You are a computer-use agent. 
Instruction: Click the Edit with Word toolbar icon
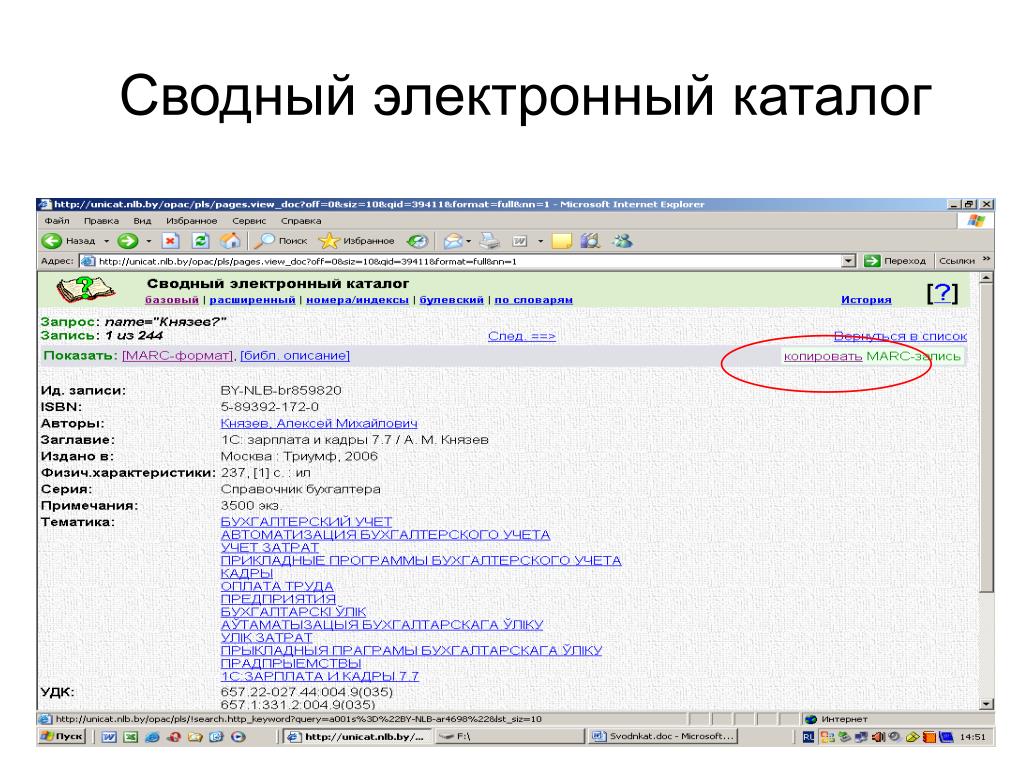520,242
